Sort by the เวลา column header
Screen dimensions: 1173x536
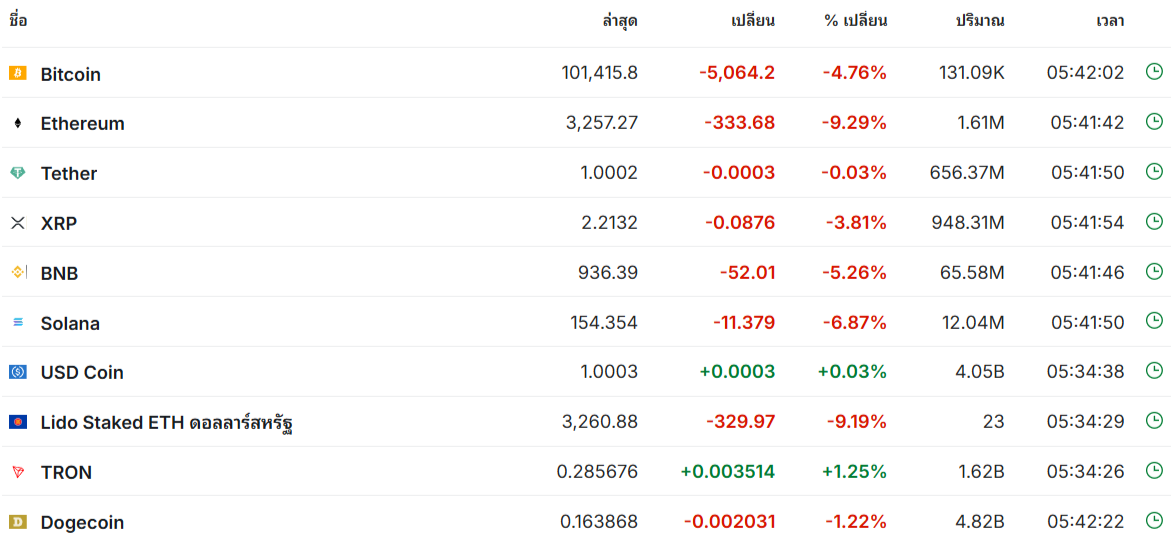coord(1109,21)
